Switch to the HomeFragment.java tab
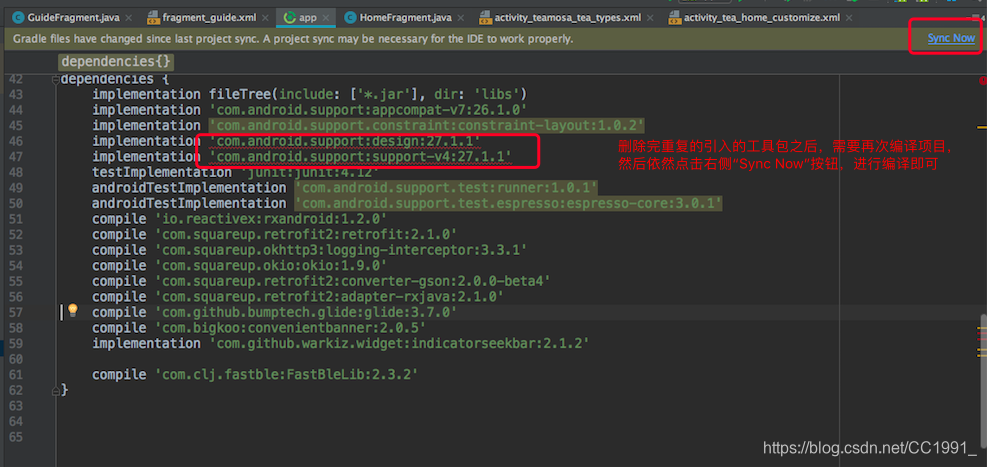Viewport: 987px width, 467px height. coord(403,18)
